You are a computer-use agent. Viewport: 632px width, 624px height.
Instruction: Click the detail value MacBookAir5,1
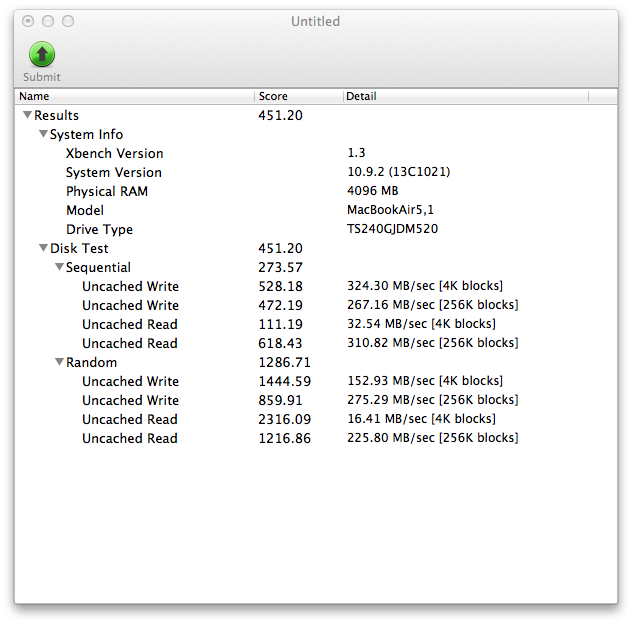click(x=391, y=210)
